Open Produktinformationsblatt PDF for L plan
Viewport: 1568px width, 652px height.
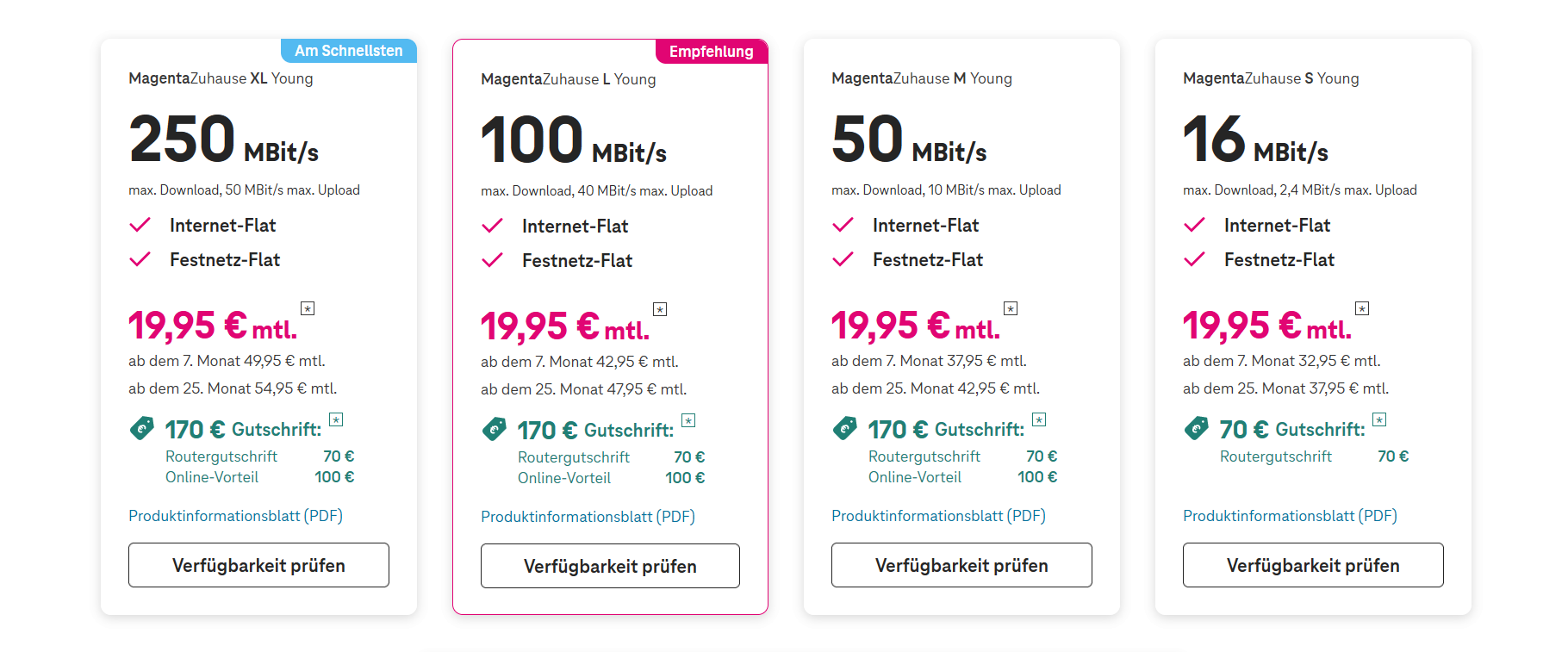[588, 517]
